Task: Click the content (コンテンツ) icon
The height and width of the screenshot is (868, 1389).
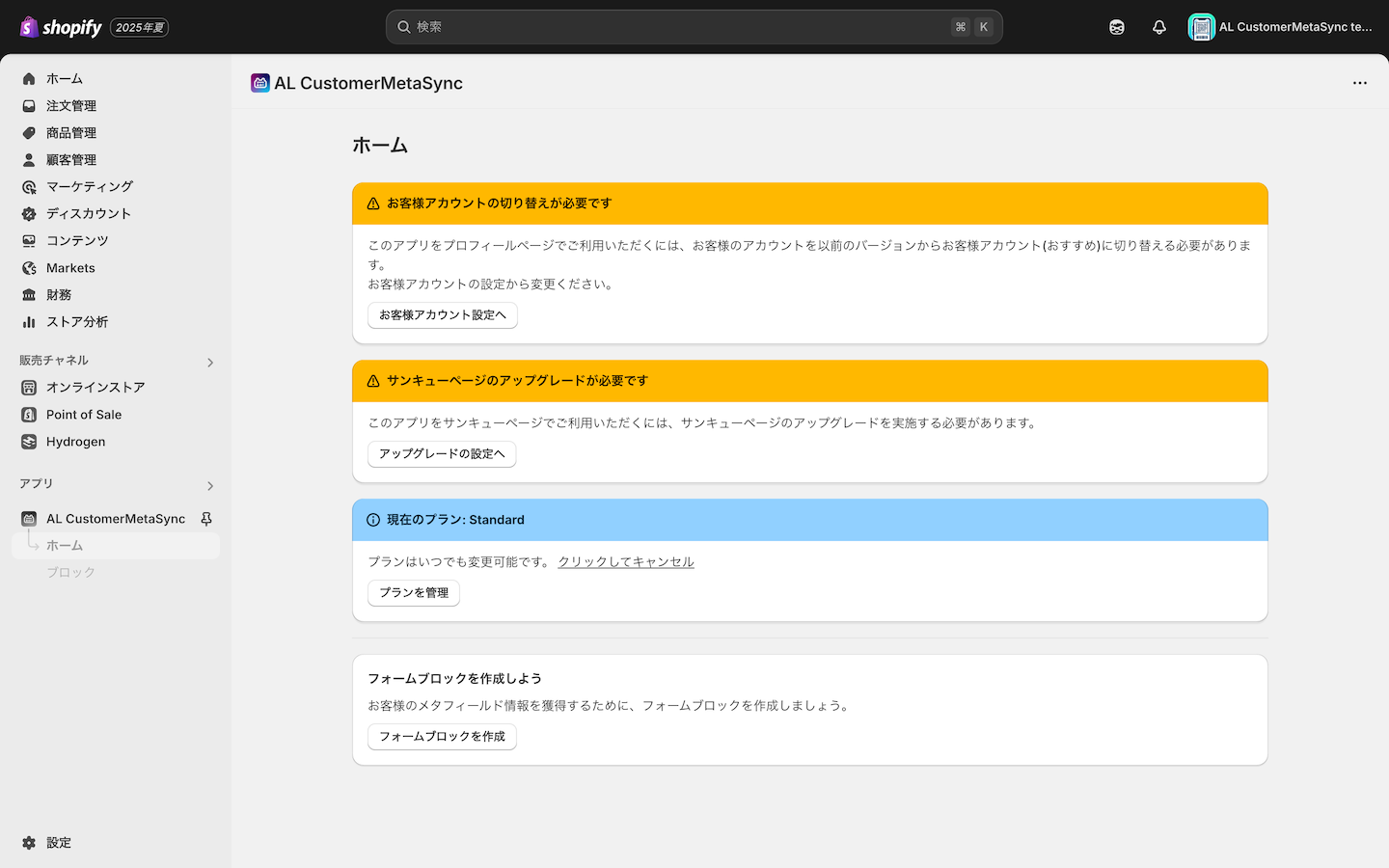Action: (29, 241)
